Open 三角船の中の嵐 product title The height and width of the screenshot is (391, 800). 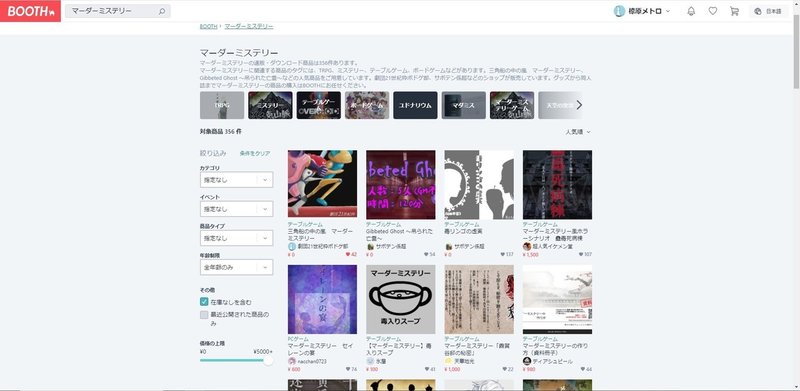(320, 235)
